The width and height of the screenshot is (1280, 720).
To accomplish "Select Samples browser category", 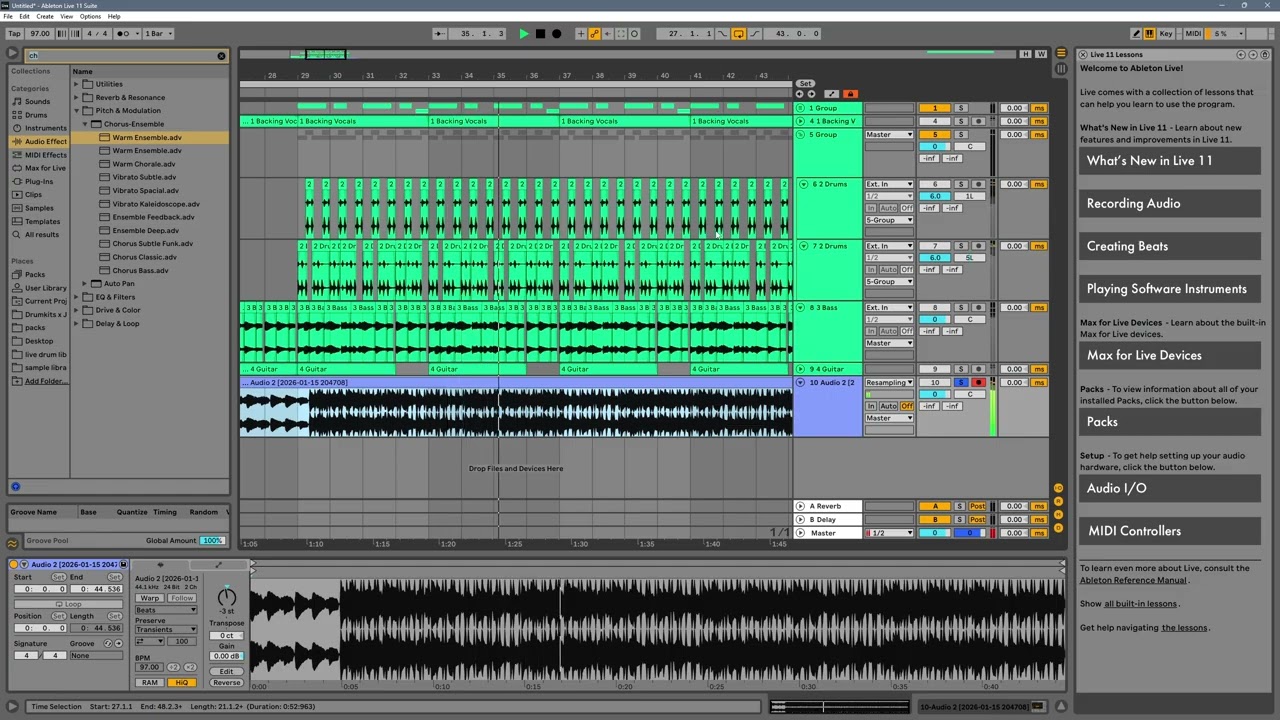I will pos(39,208).
